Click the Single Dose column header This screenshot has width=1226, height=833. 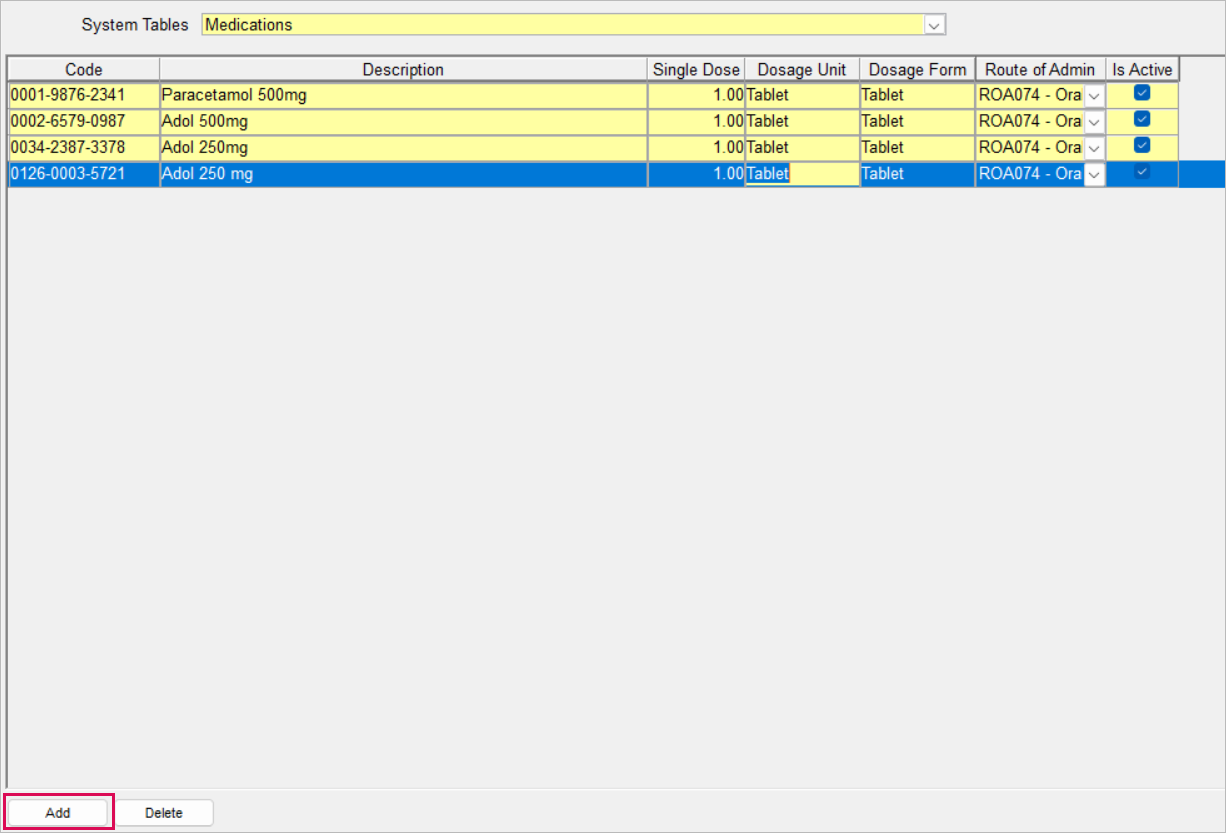tap(696, 69)
